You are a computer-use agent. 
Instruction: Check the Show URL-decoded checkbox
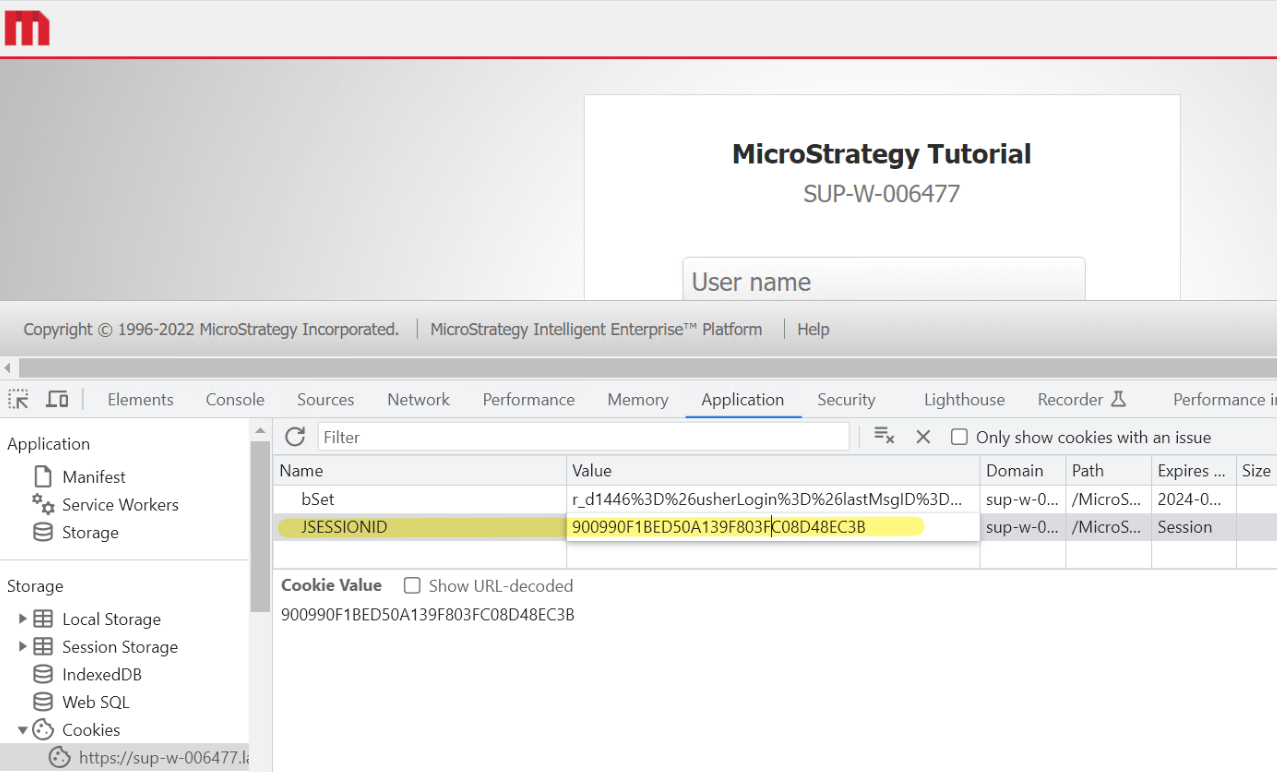[412, 586]
